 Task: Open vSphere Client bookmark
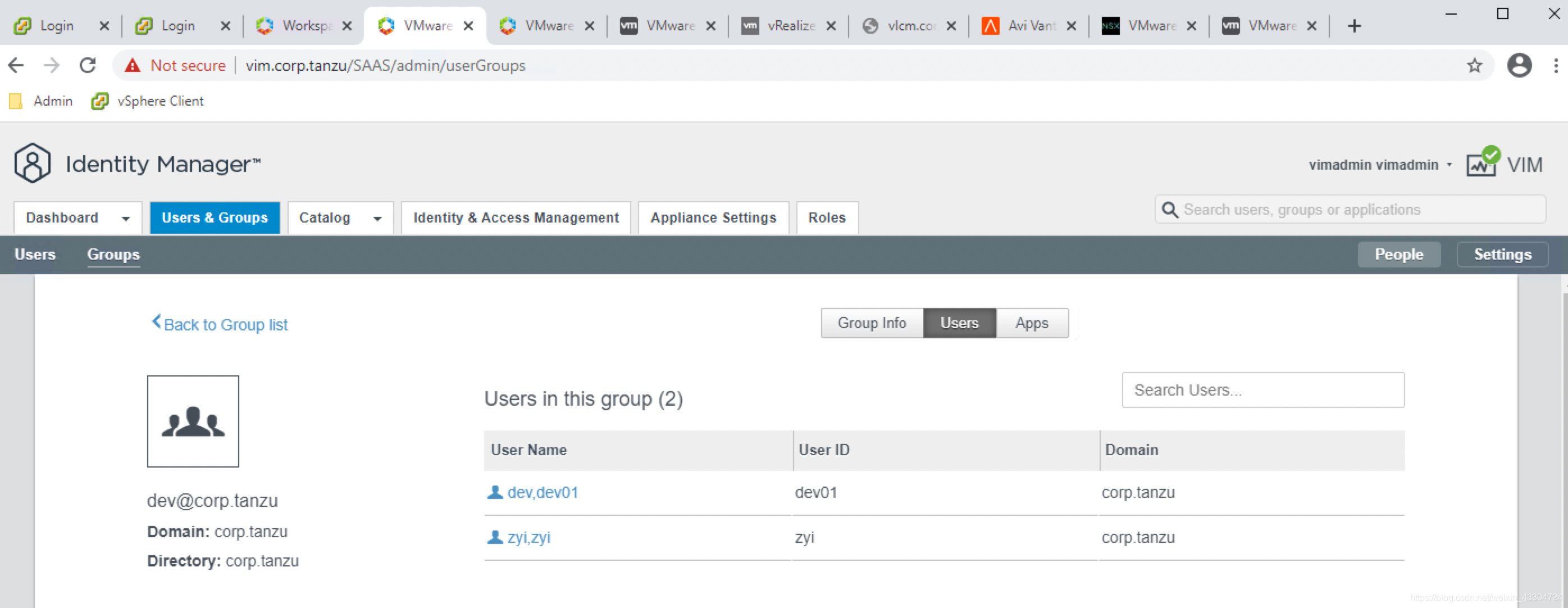(148, 101)
